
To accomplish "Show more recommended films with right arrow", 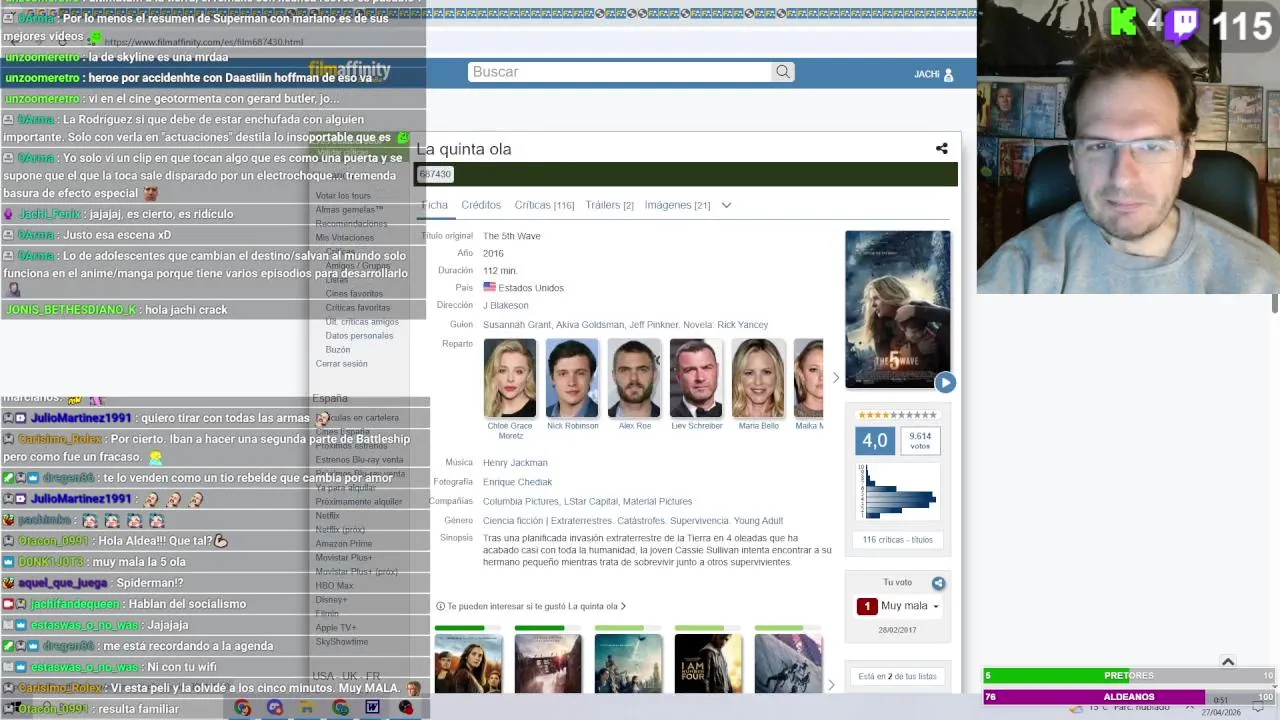I will pyautogui.click(x=831, y=685).
